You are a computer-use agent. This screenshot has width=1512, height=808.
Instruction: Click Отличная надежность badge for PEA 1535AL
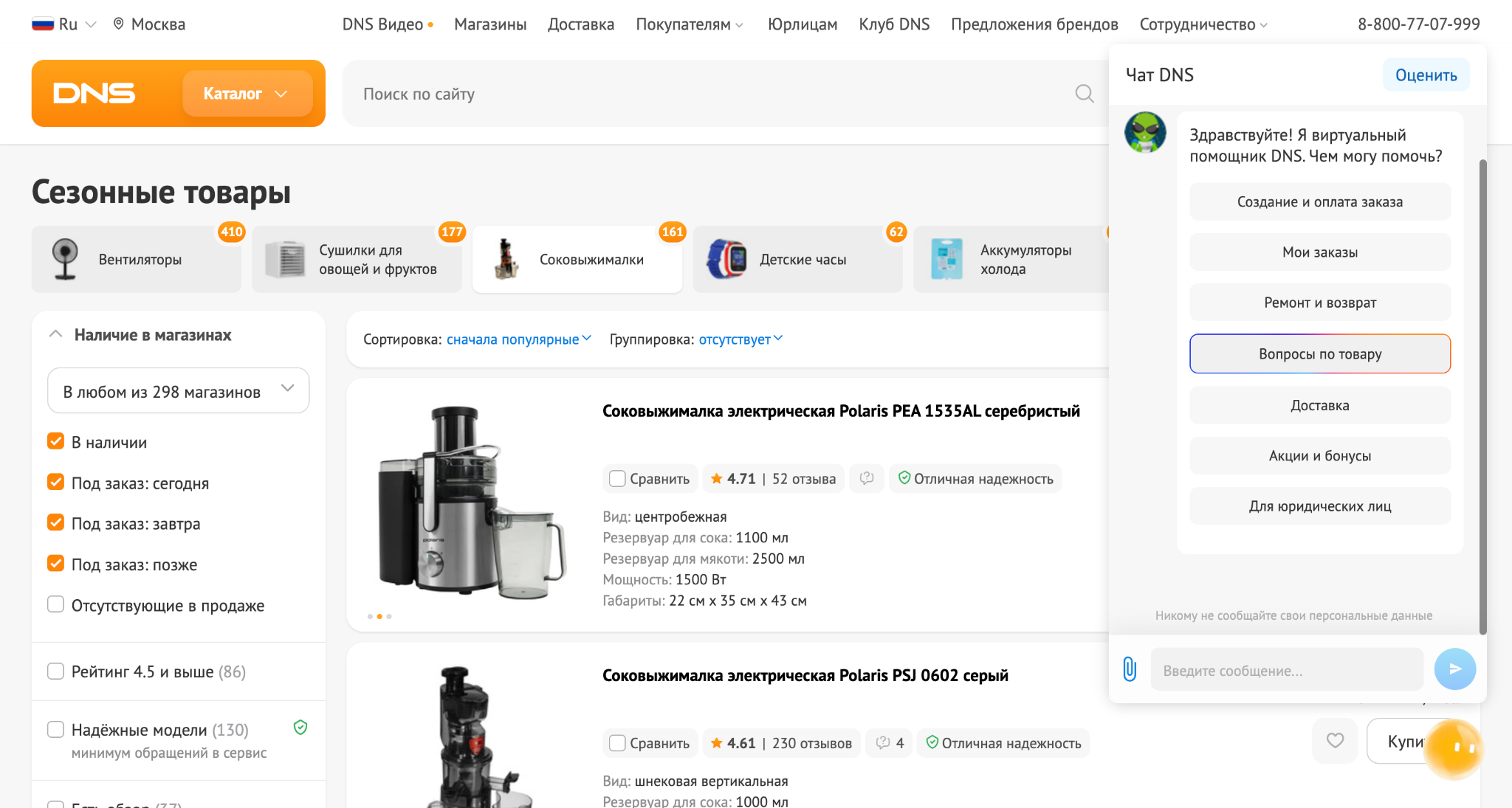pyautogui.click(x=975, y=479)
